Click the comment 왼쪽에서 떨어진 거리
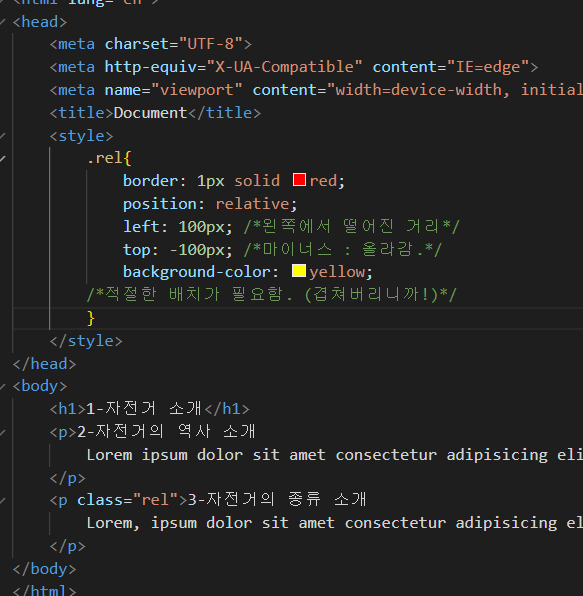This screenshot has width=583, height=596. 352,227
